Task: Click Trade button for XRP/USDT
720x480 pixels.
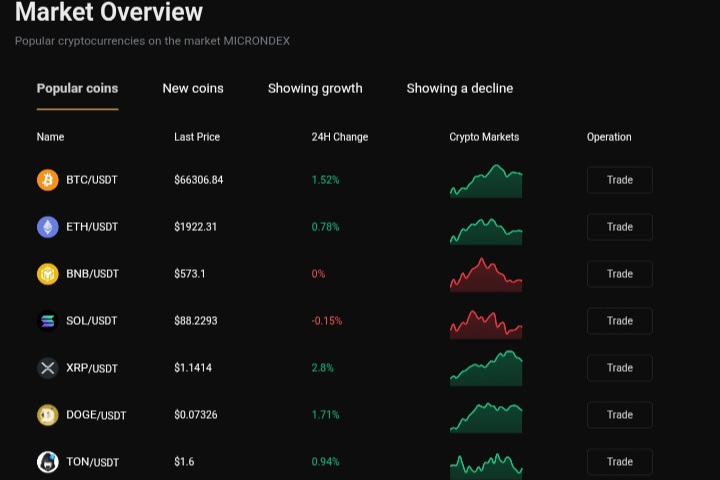Action: 619,368
